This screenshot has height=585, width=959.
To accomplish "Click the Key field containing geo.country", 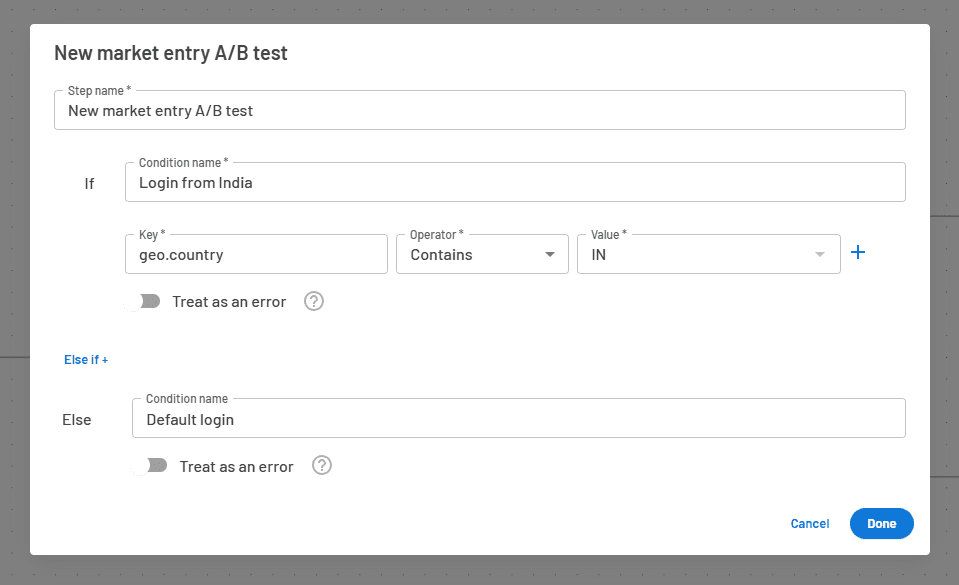I will click(256, 254).
